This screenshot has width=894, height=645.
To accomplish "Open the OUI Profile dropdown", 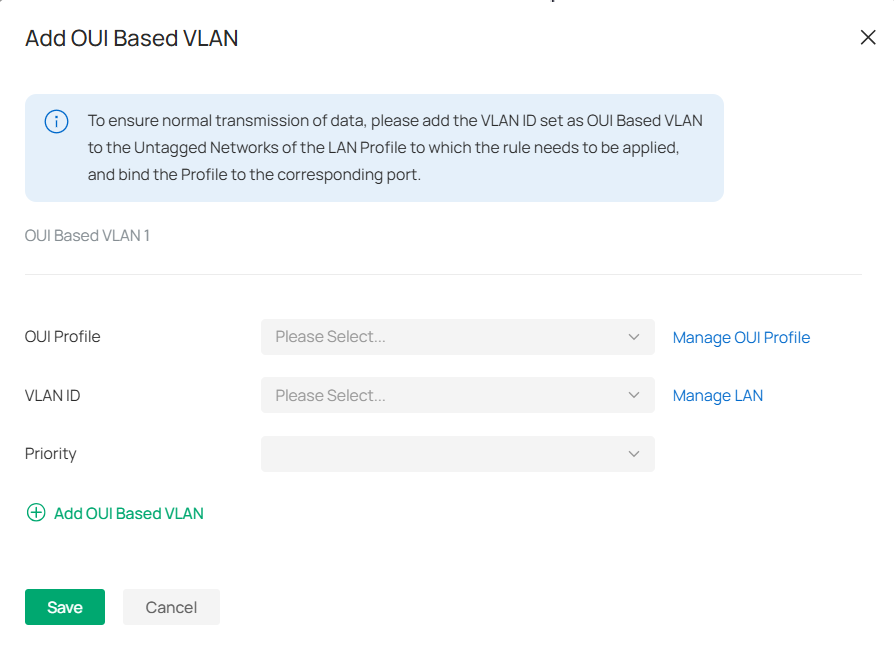I will [x=457, y=337].
